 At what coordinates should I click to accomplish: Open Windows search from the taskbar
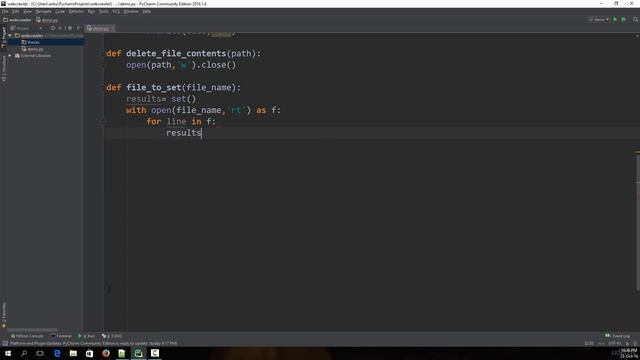coord(24,353)
